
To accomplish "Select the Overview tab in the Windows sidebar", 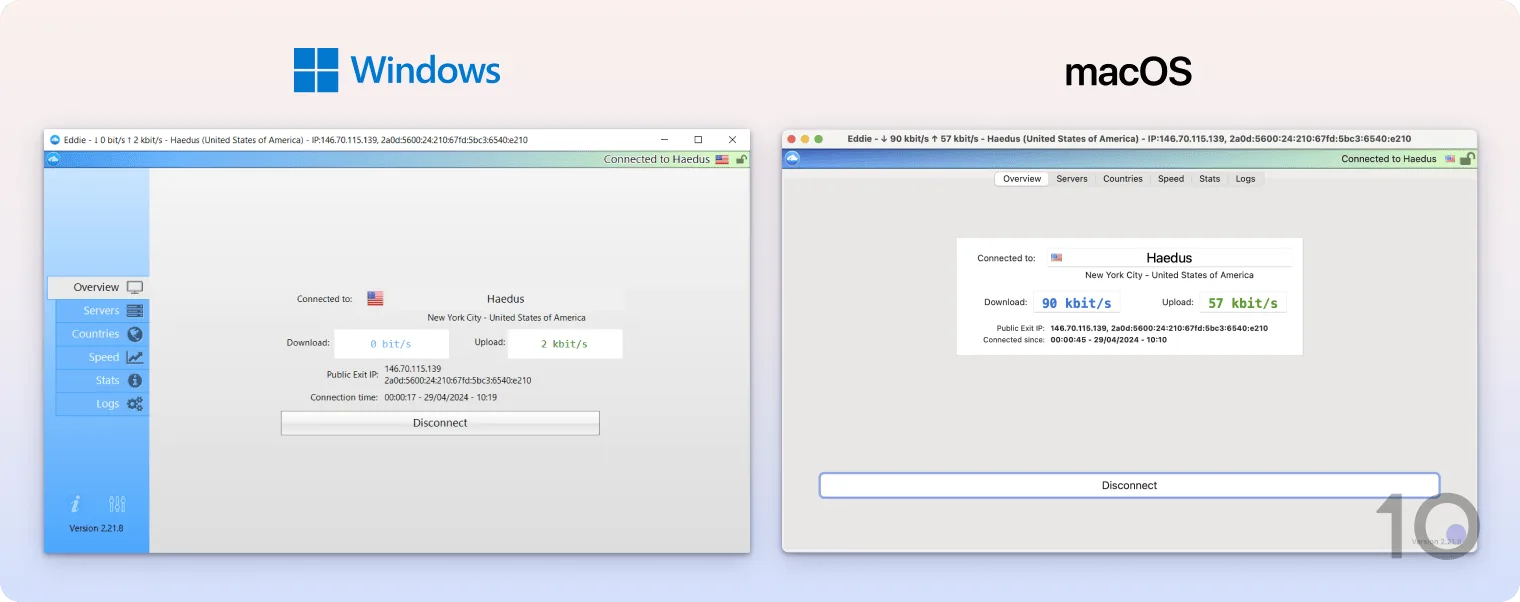I will click(x=98, y=287).
